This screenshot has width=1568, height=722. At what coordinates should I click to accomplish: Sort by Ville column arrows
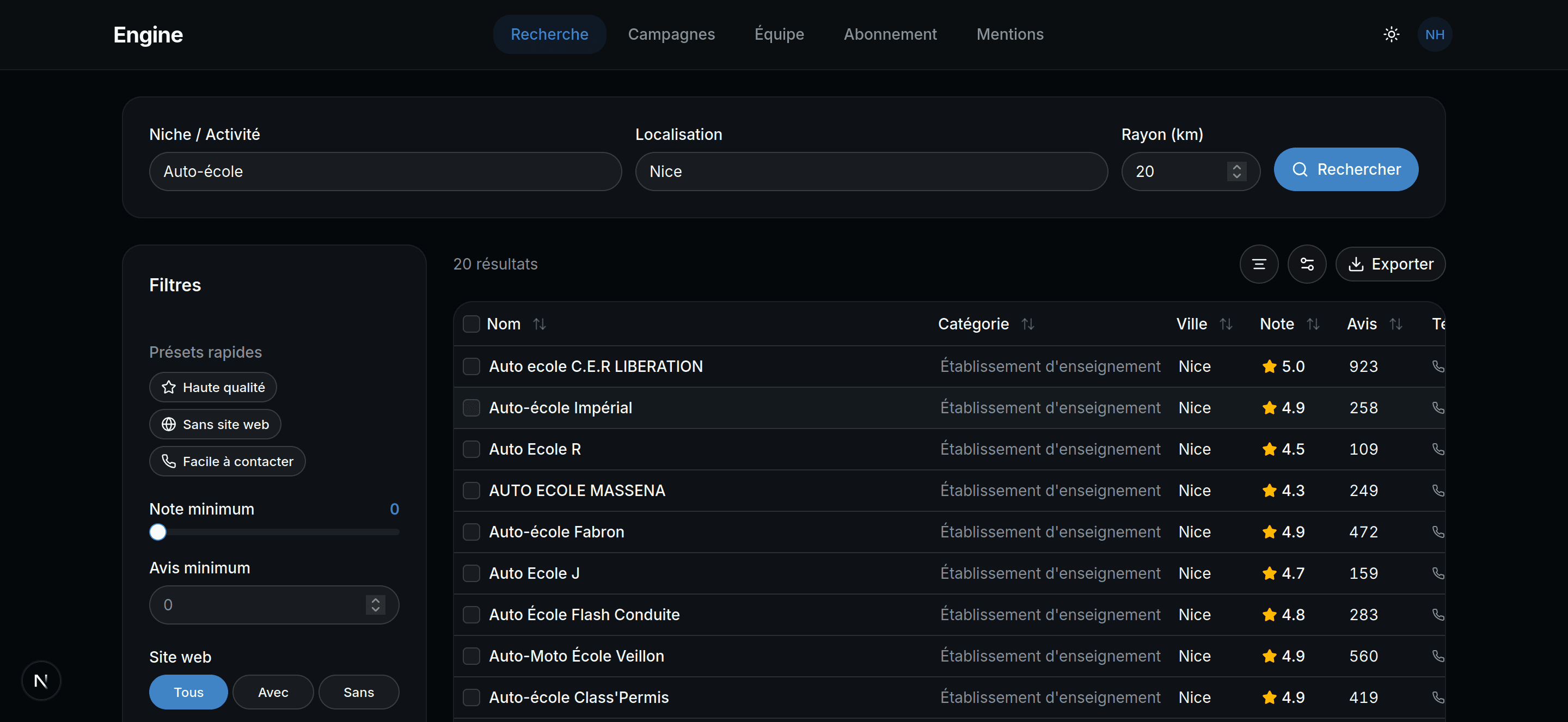[1226, 324]
